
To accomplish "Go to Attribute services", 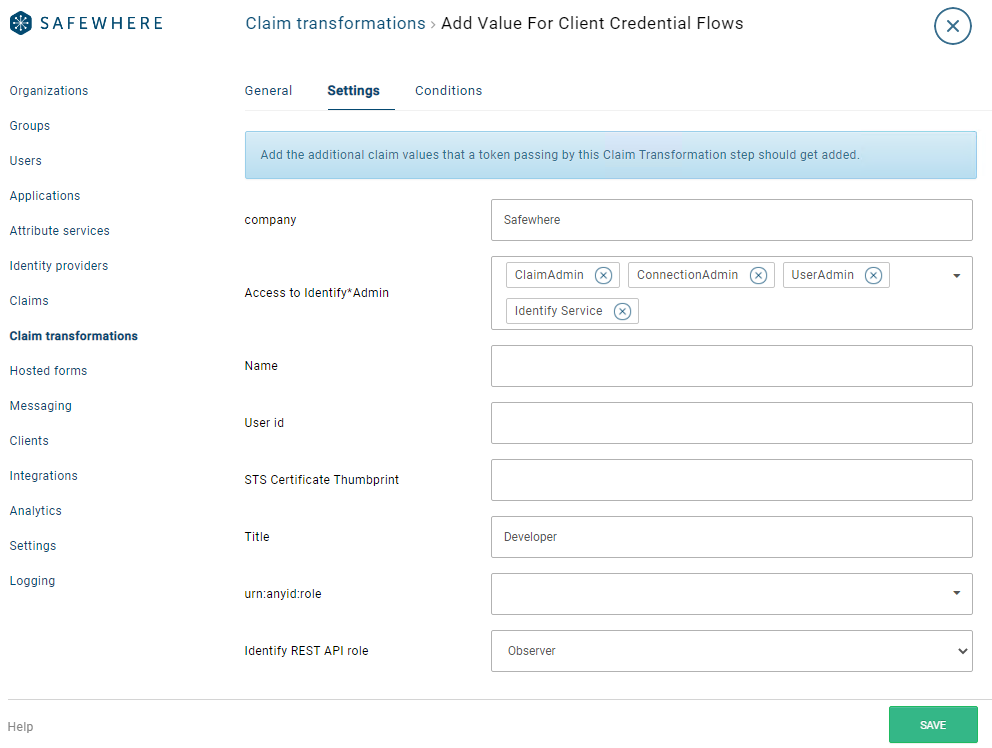I will tap(59, 230).
